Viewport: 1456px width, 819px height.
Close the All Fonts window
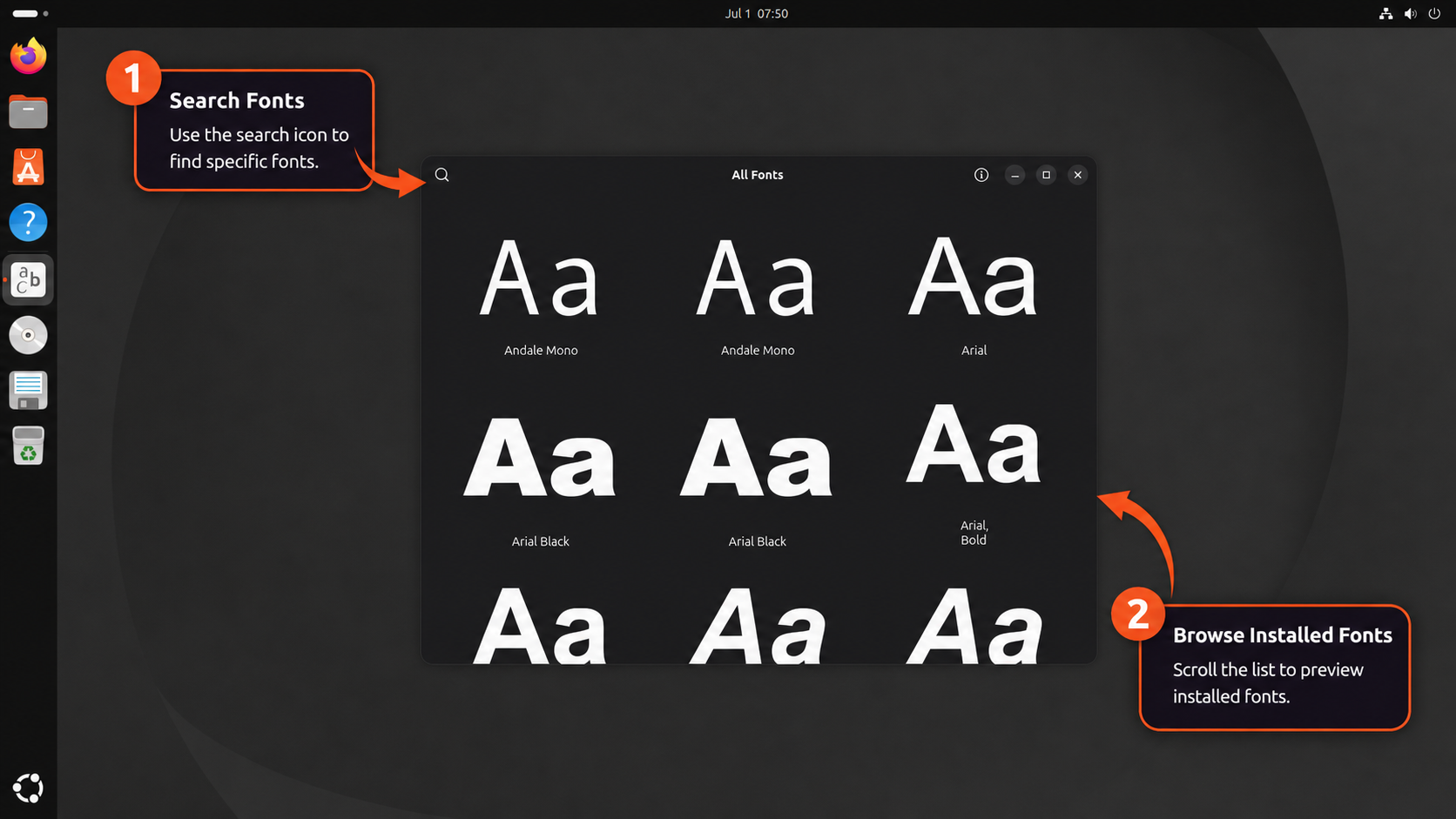[x=1078, y=175]
